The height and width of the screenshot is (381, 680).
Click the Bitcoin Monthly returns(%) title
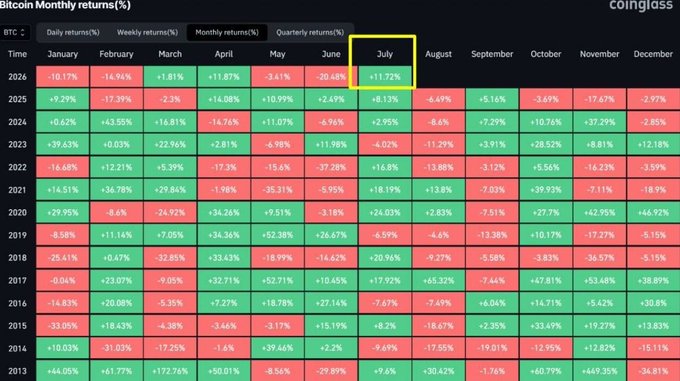coord(65,5)
